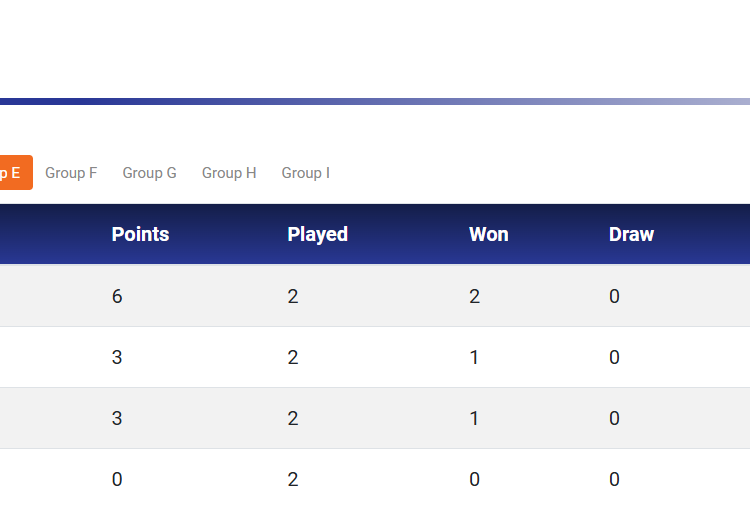Click the Draw value in third row

[614, 419]
